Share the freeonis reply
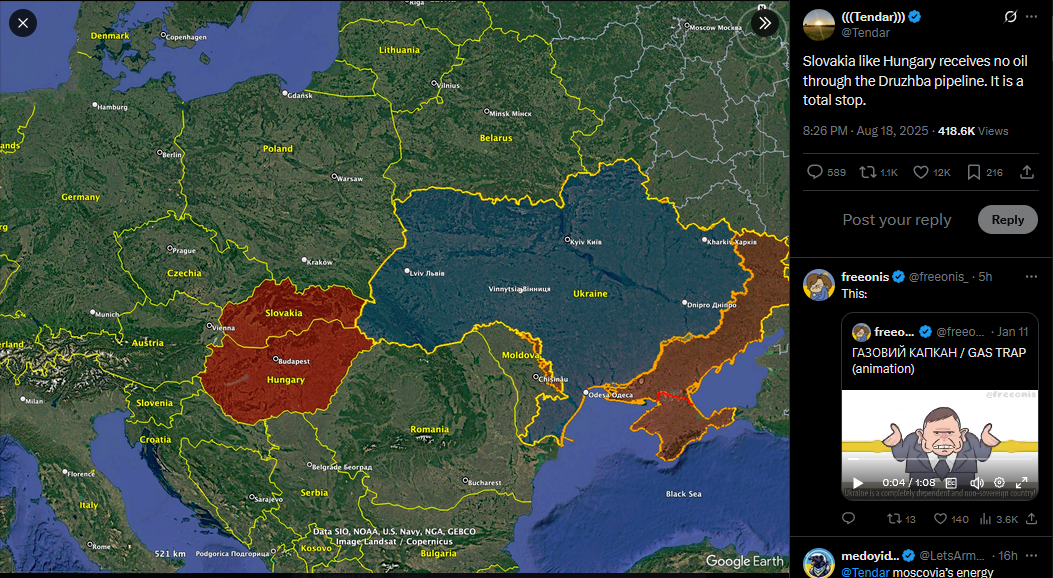The width and height of the screenshot is (1053, 578). pos(1032,518)
